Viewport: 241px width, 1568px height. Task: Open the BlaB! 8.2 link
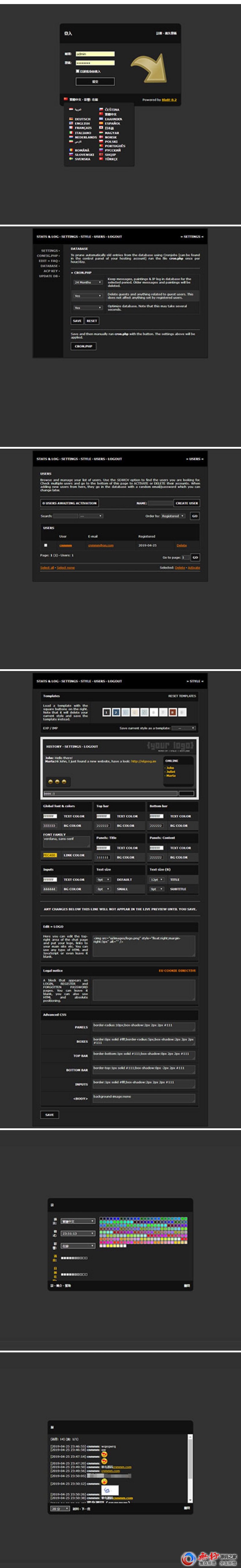click(169, 100)
